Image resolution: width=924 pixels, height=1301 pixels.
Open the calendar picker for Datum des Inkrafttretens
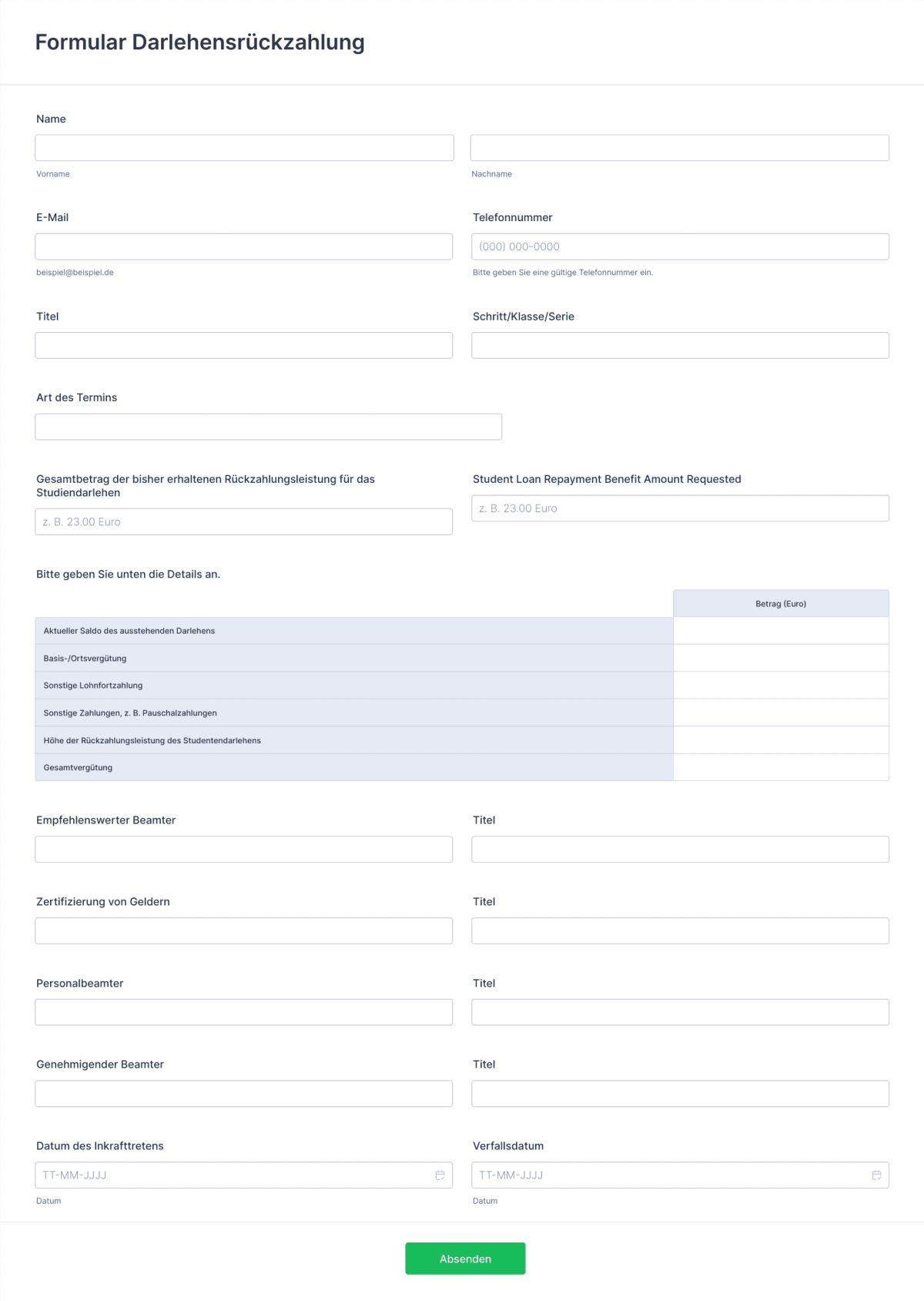click(x=440, y=1175)
